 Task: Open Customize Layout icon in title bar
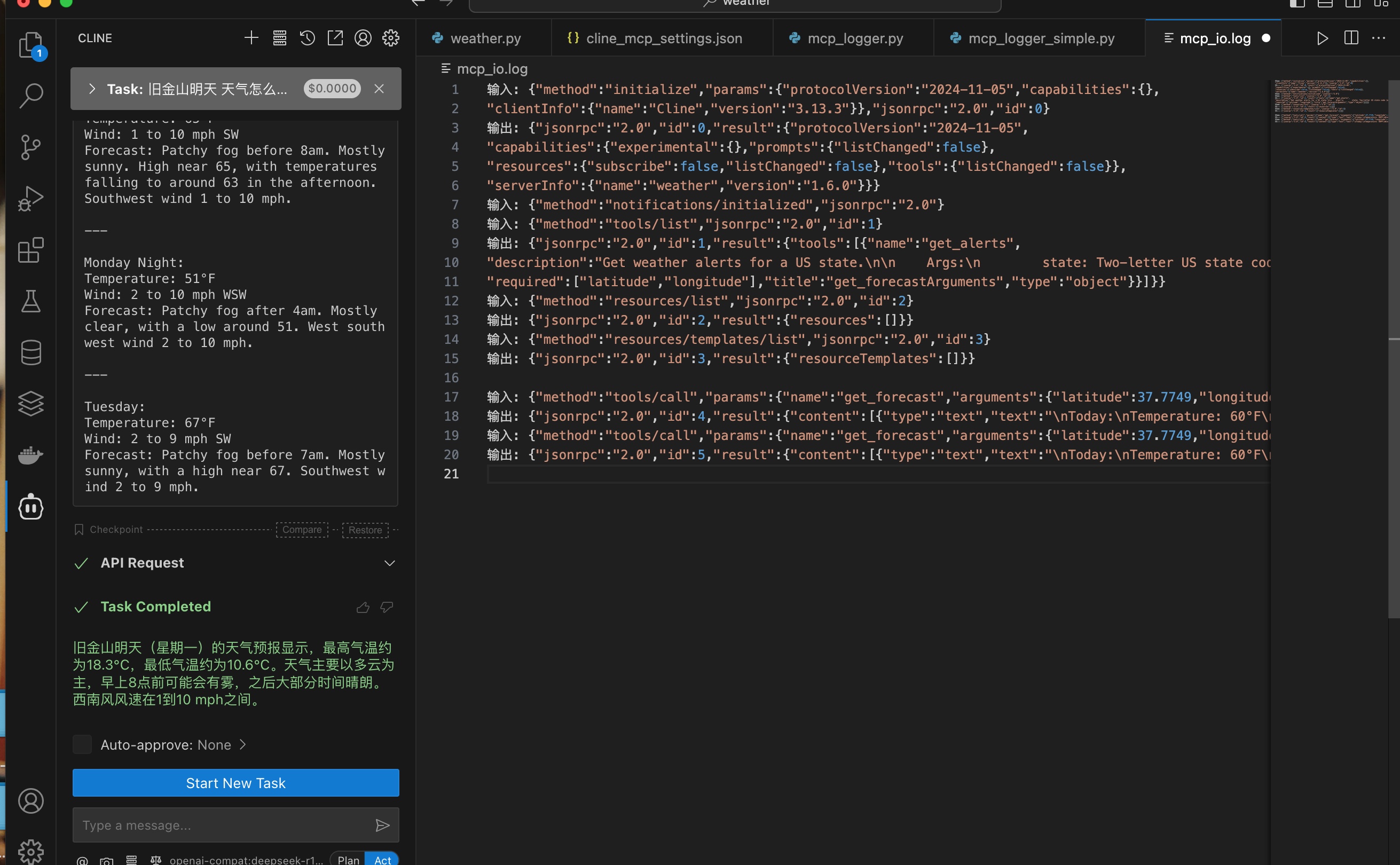(1381, 3)
